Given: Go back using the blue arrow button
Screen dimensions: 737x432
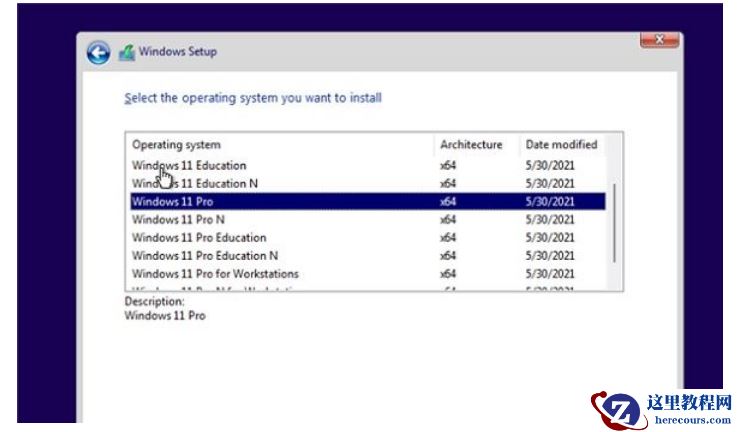Looking at the screenshot, I should point(98,52).
